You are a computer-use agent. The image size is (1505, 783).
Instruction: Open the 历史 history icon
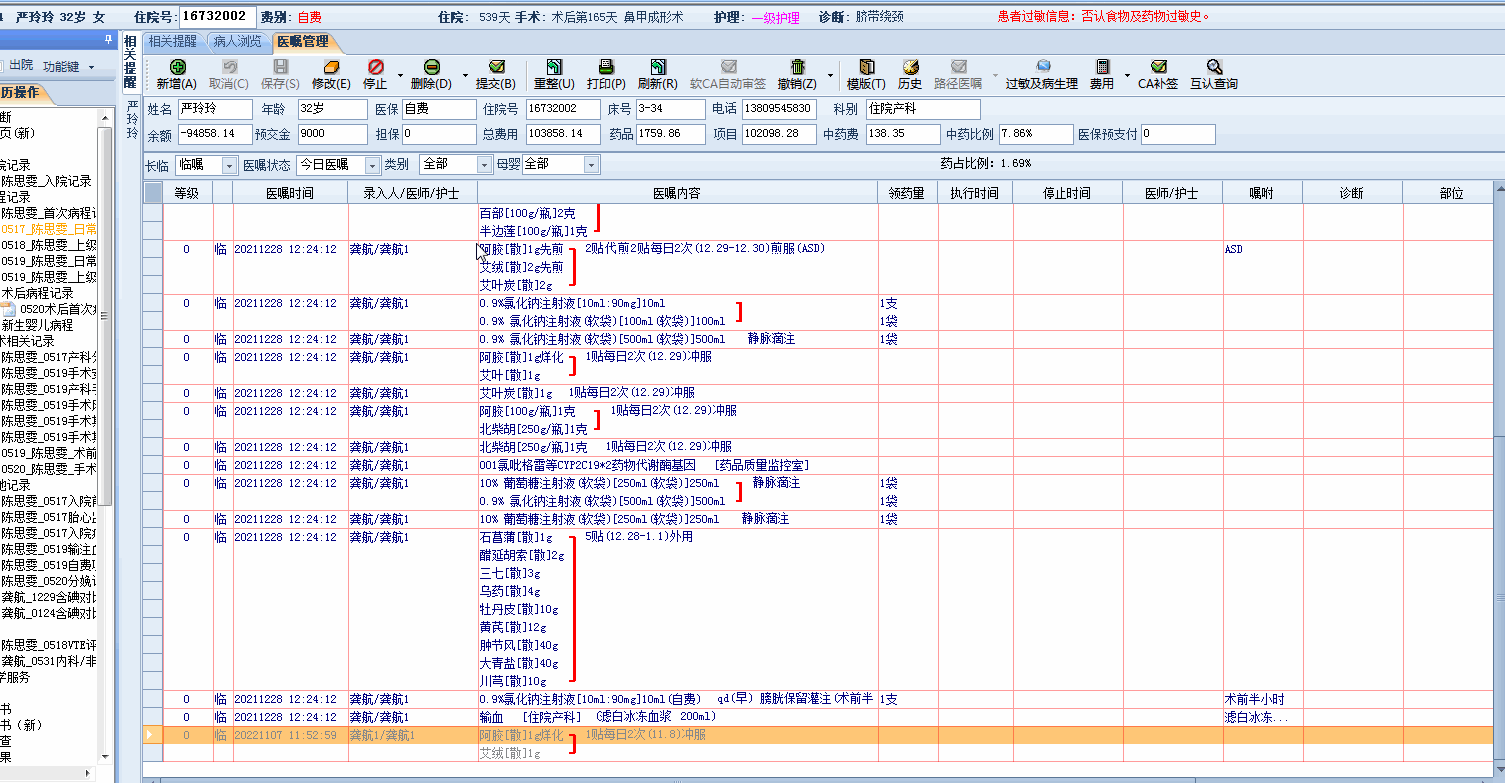tap(910, 67)
